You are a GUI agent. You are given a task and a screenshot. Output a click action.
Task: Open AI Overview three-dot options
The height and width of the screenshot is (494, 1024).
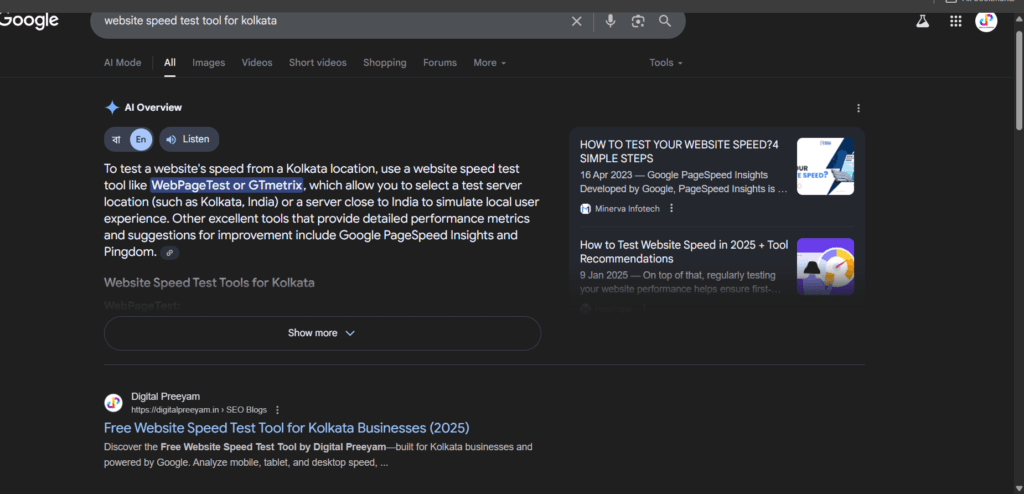click(x=858, y=108)
